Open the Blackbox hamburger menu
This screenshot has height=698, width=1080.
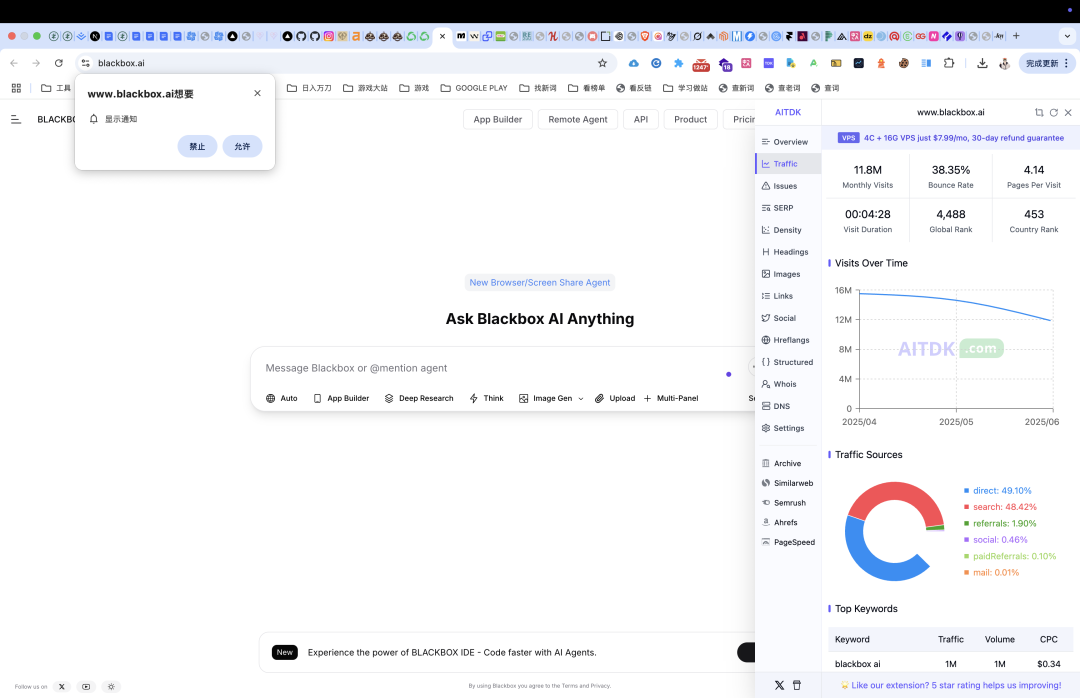(x=16, y=119)
